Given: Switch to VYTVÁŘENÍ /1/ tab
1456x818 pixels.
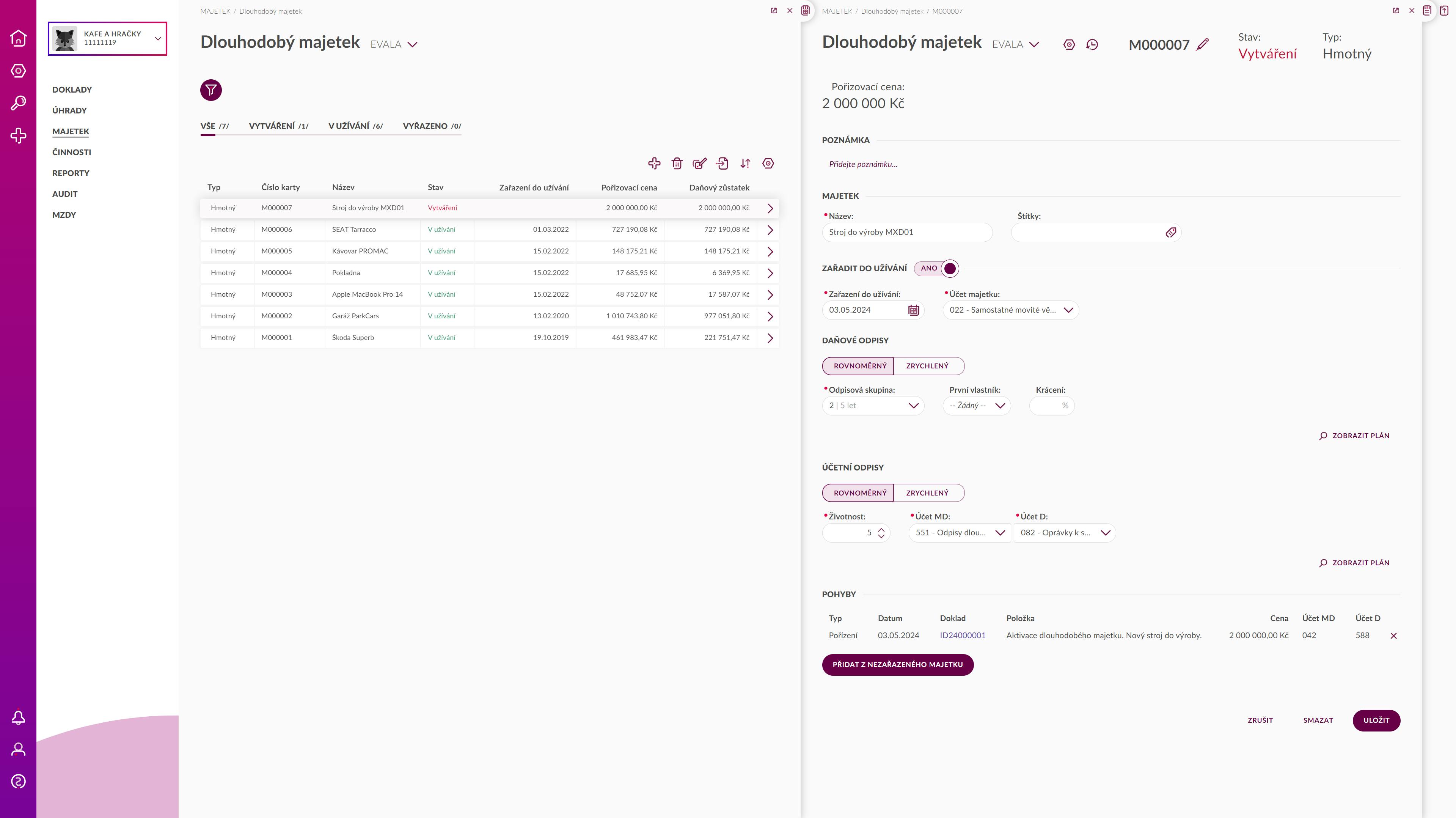Looking at the screenshot, I should coord(279,126).
